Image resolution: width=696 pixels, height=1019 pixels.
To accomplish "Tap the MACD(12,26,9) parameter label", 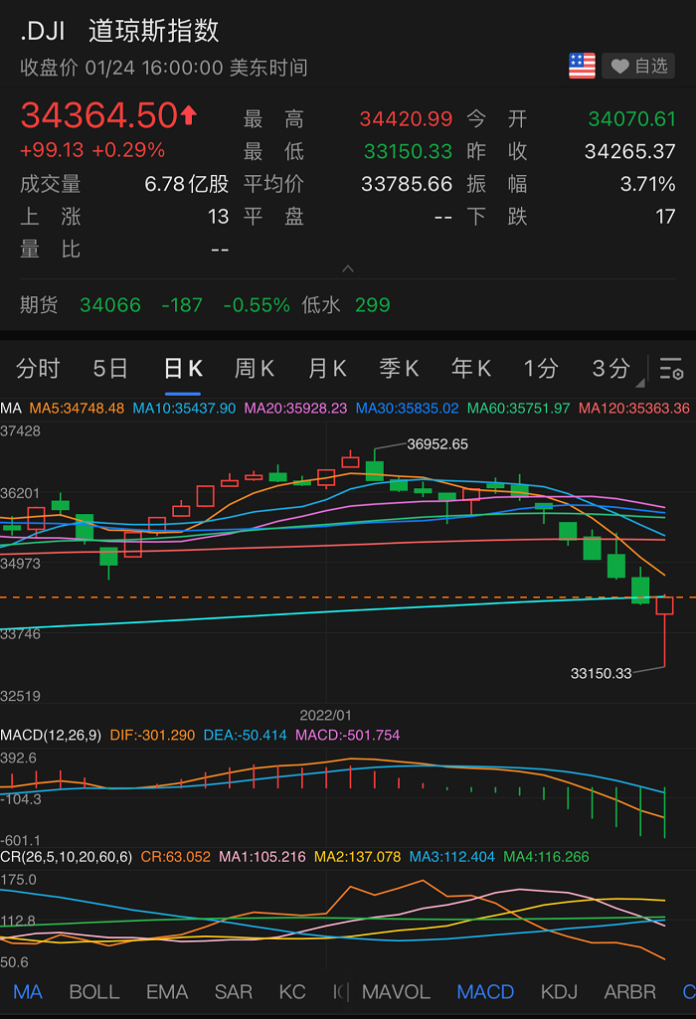I will 51,735.
